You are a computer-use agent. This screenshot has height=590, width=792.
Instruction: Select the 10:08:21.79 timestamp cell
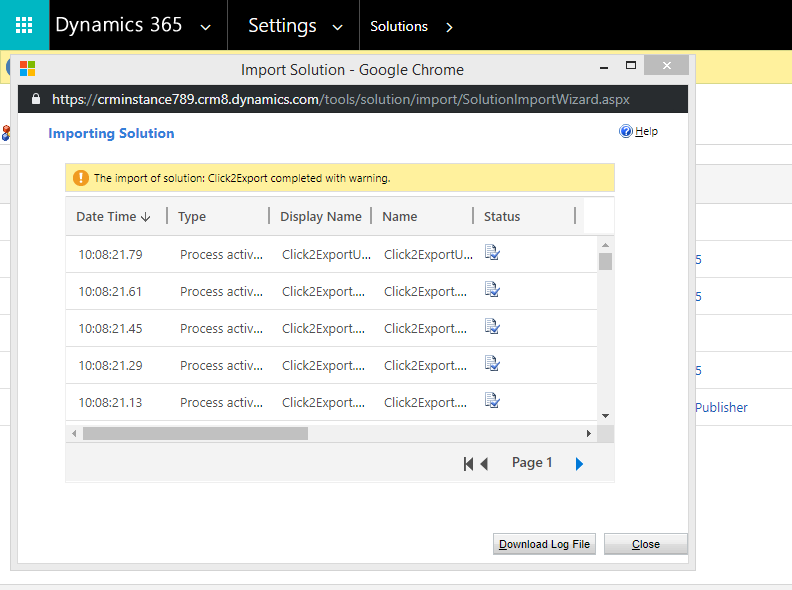tap(111, 255)
